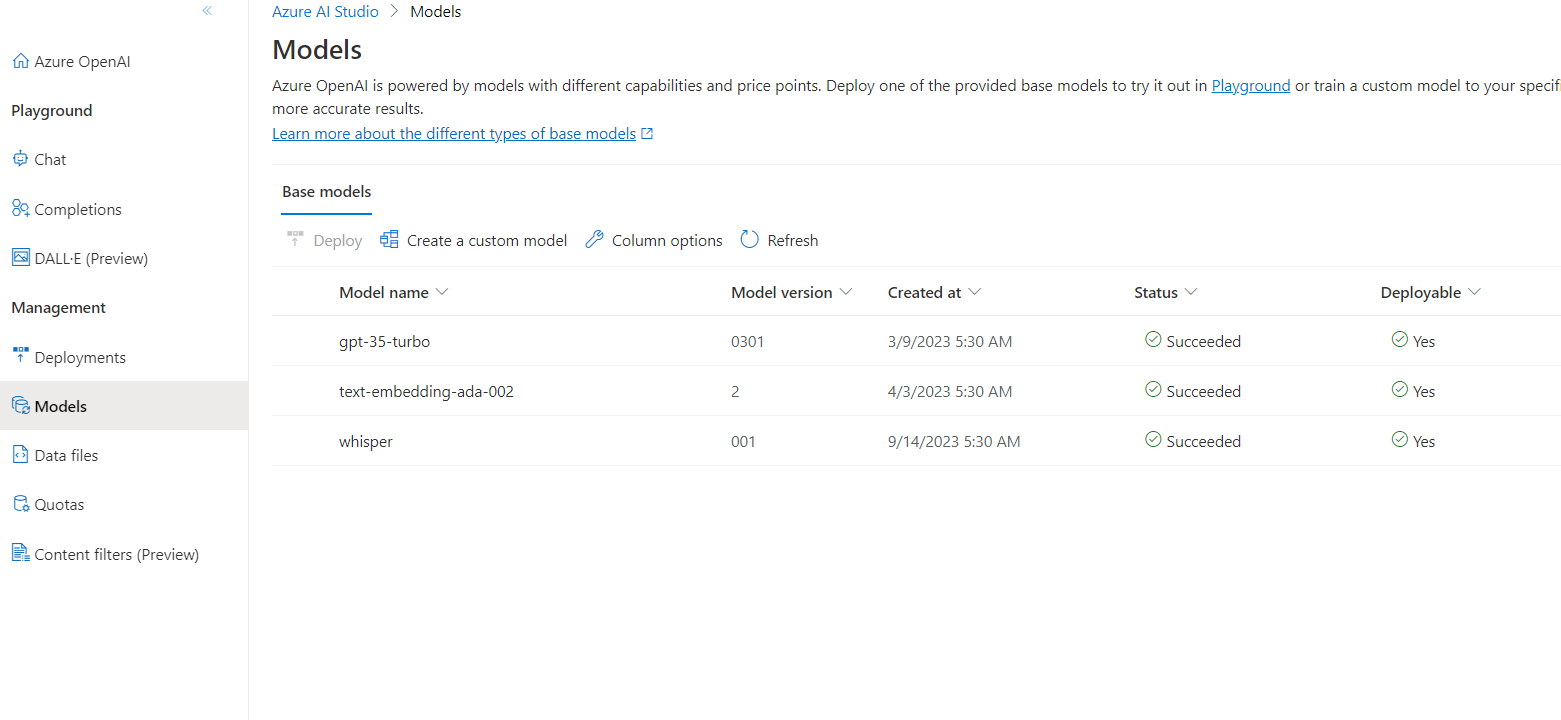This screenshot has width=1561, height=720.
Task: Open Learn more about base models link
Action: coord(454,133)
